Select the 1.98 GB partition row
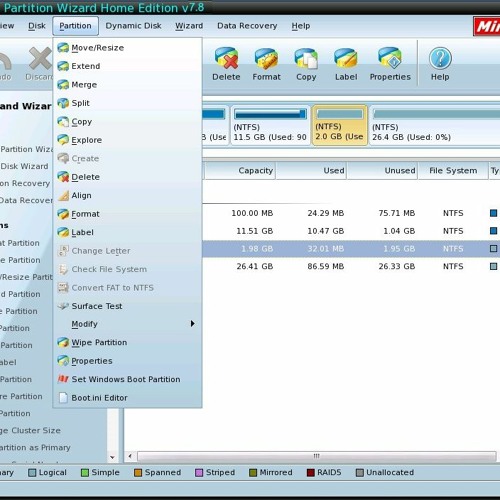Image resolution: width=500 pixels, height=500 pixels. pyautogui.click(x=351, y=249)
